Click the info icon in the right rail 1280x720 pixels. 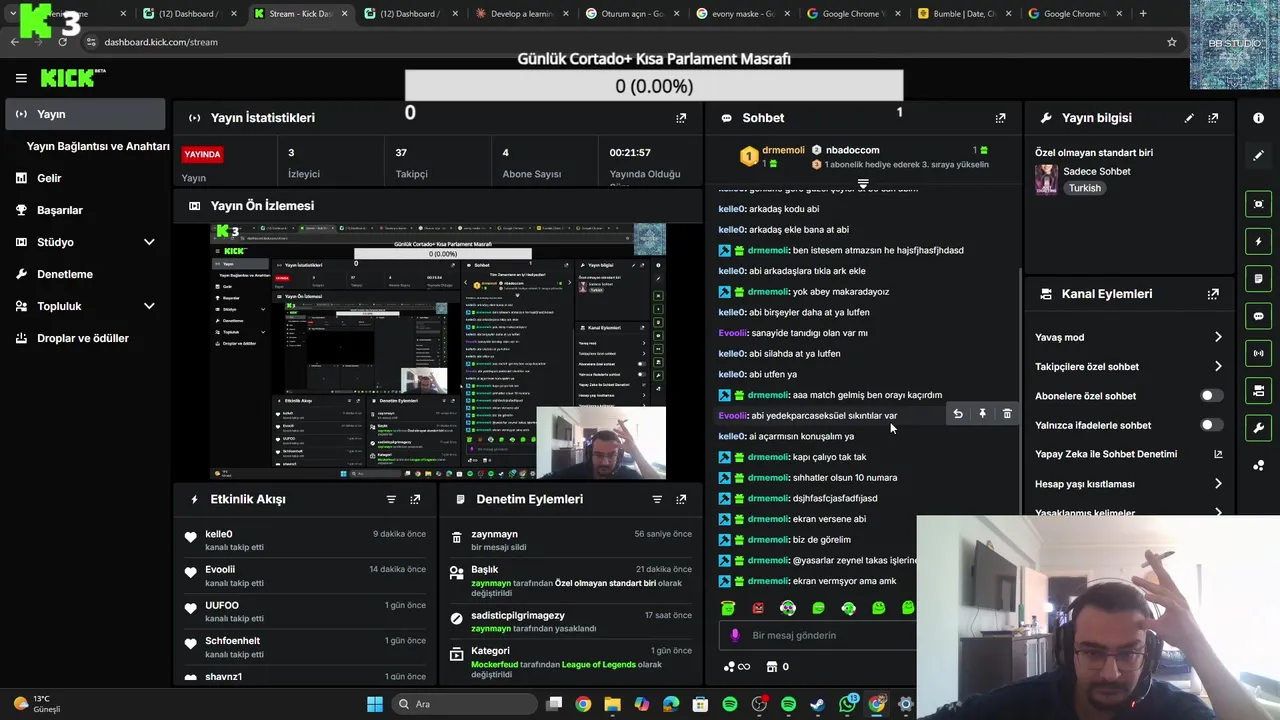[x=1258, y=118]
